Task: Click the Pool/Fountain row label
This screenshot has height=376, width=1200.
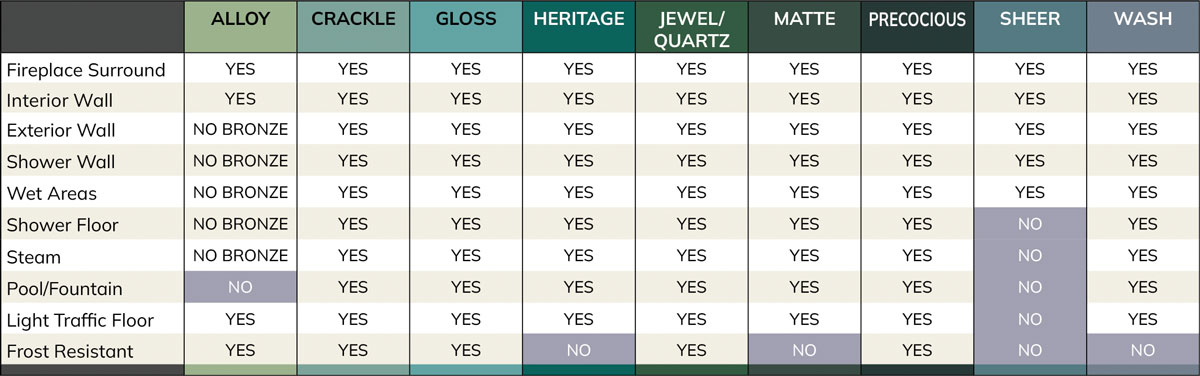Action: click(x=64, y=289)
